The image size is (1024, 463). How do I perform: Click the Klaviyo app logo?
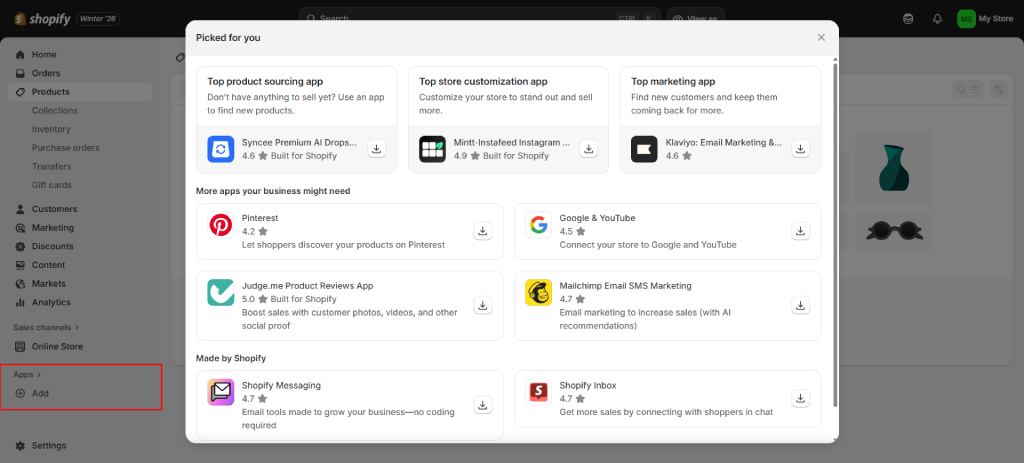(645, 149)
